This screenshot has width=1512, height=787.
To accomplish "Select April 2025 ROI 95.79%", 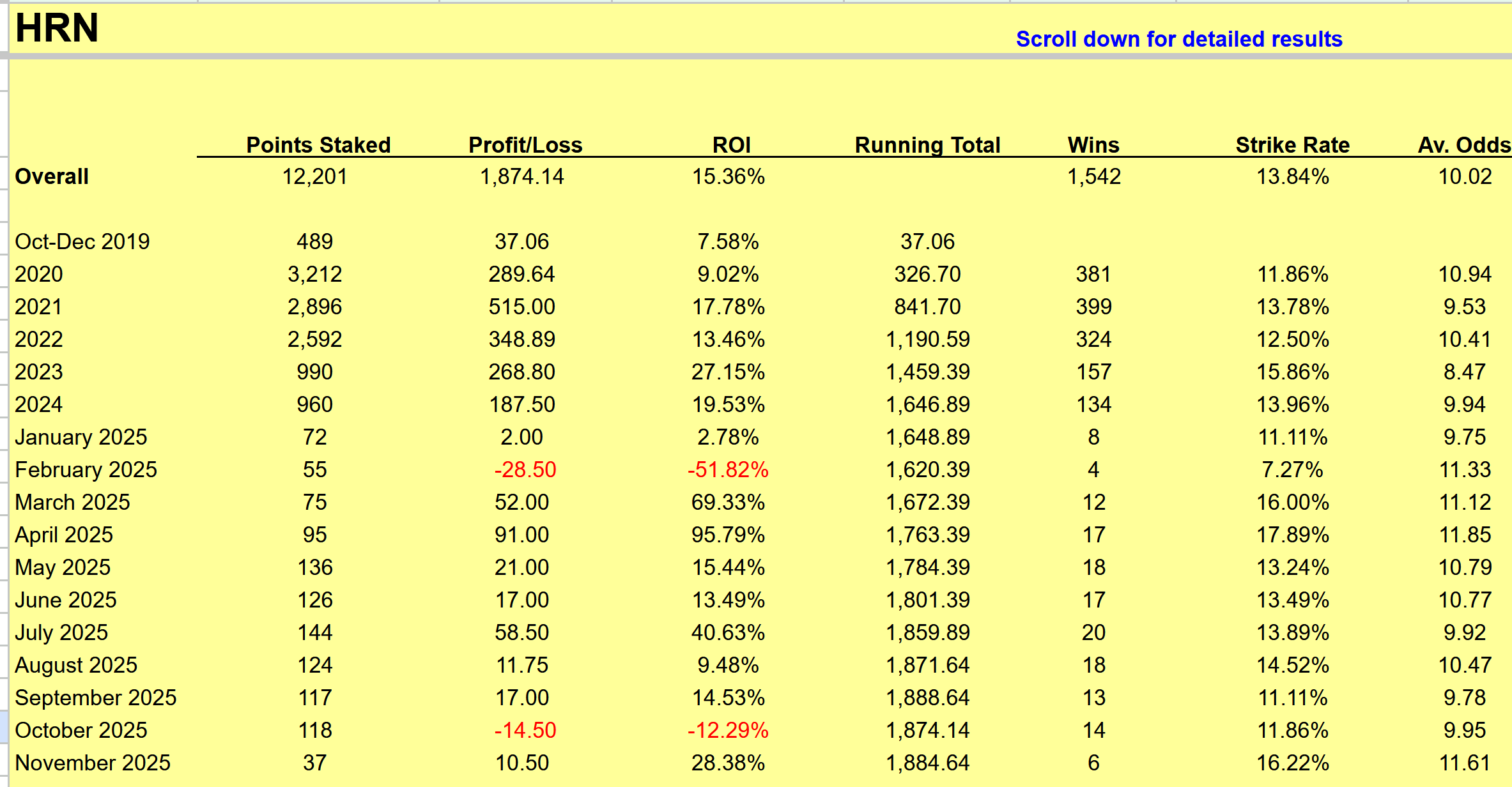I will pyautogui.click(x=728, y=535).
